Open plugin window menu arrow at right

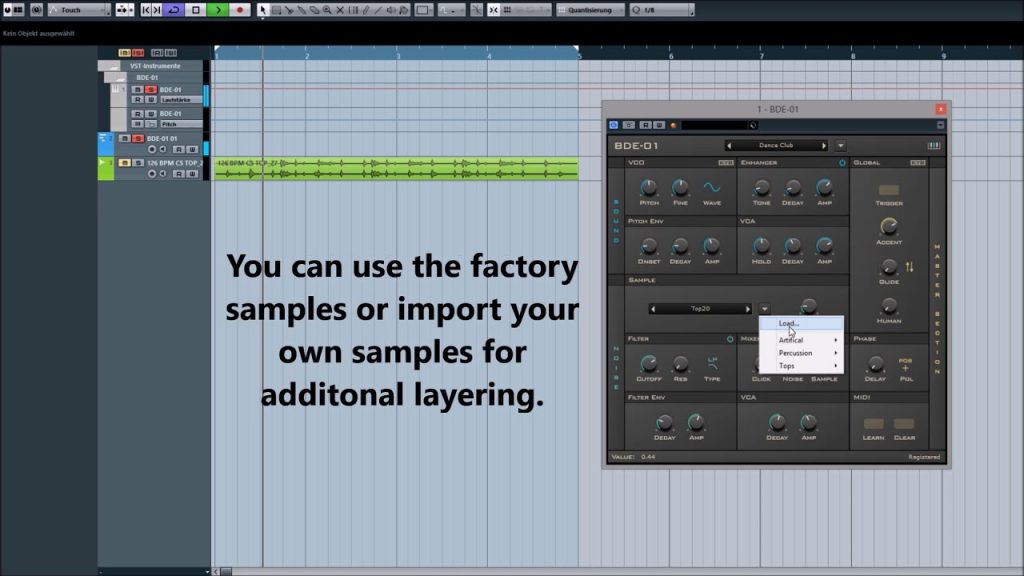tap(940, 125)
